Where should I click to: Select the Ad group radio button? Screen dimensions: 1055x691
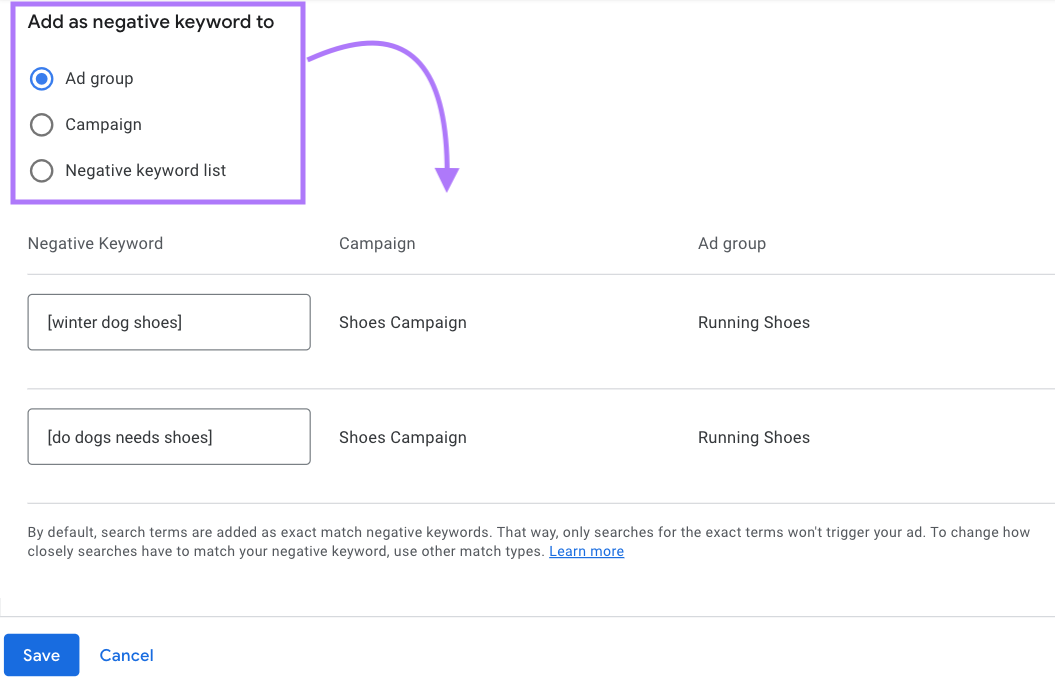pyautogui.click(x=41, y=78)
